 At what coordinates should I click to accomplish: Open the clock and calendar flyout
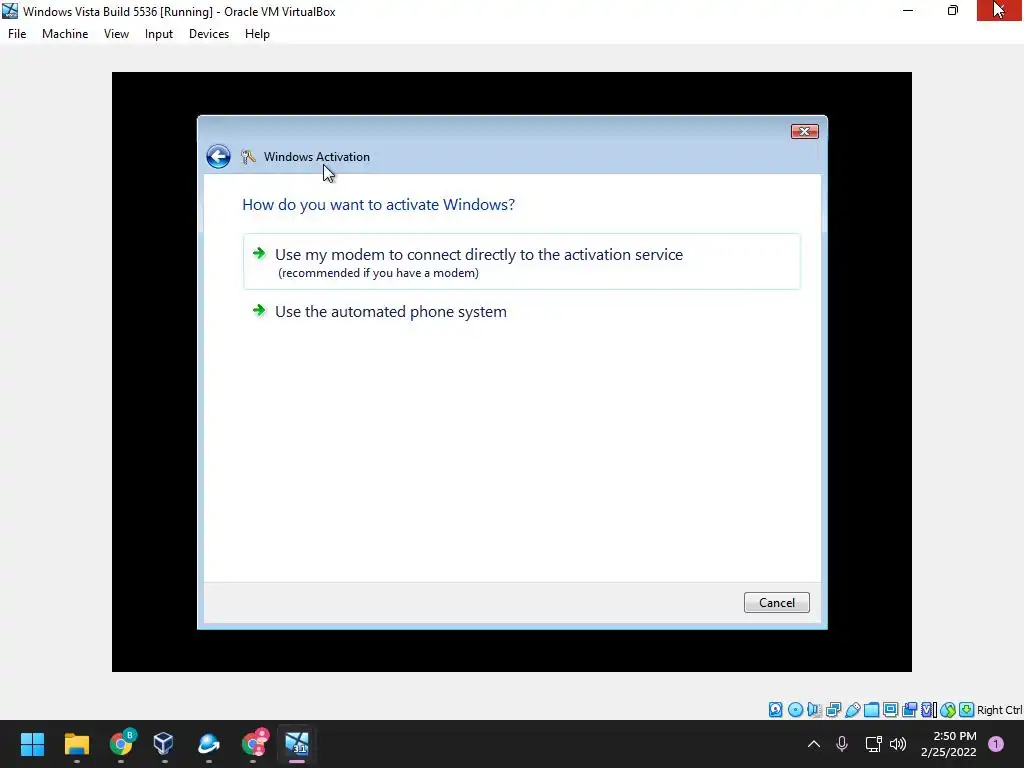[x=948, y=744]
